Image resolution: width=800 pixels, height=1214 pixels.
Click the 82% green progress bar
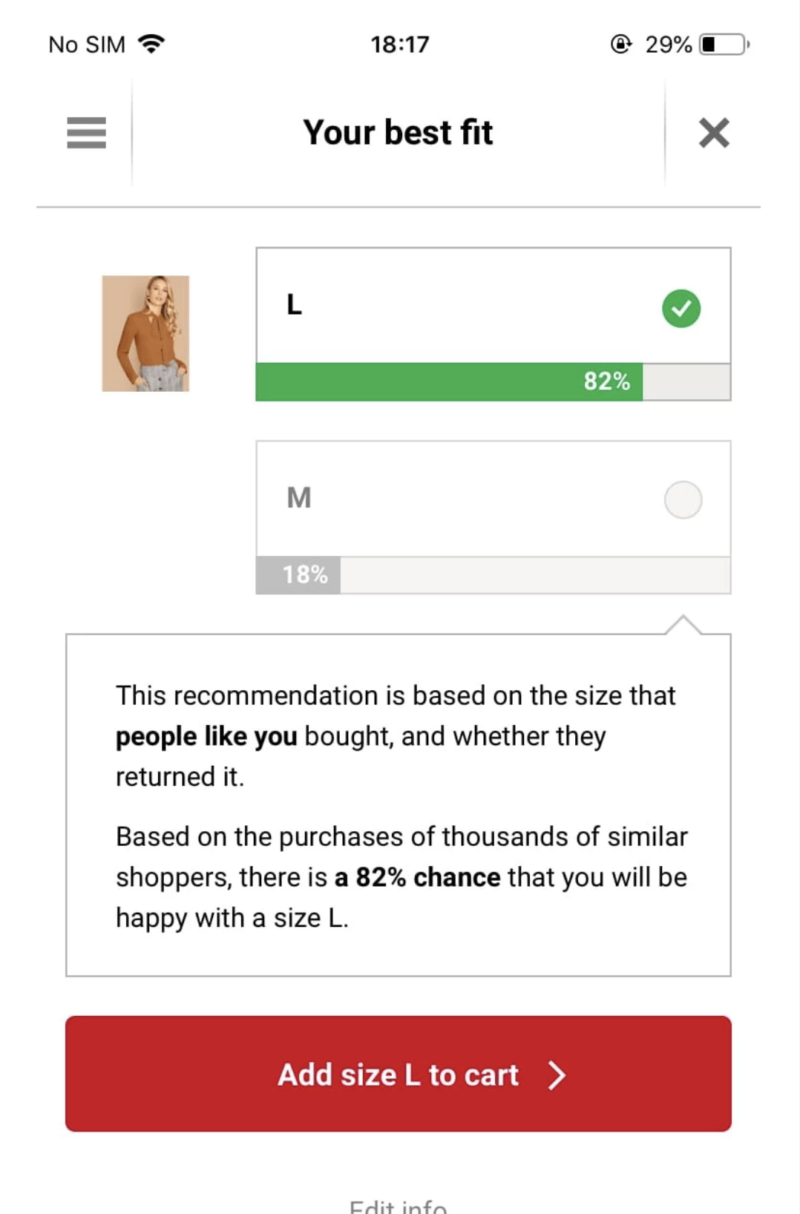pyautogui.click(x=450, y=381)
